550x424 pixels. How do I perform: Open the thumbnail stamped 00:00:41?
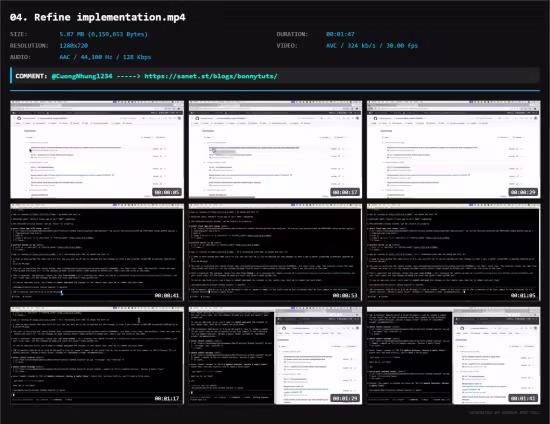point(97,252)
